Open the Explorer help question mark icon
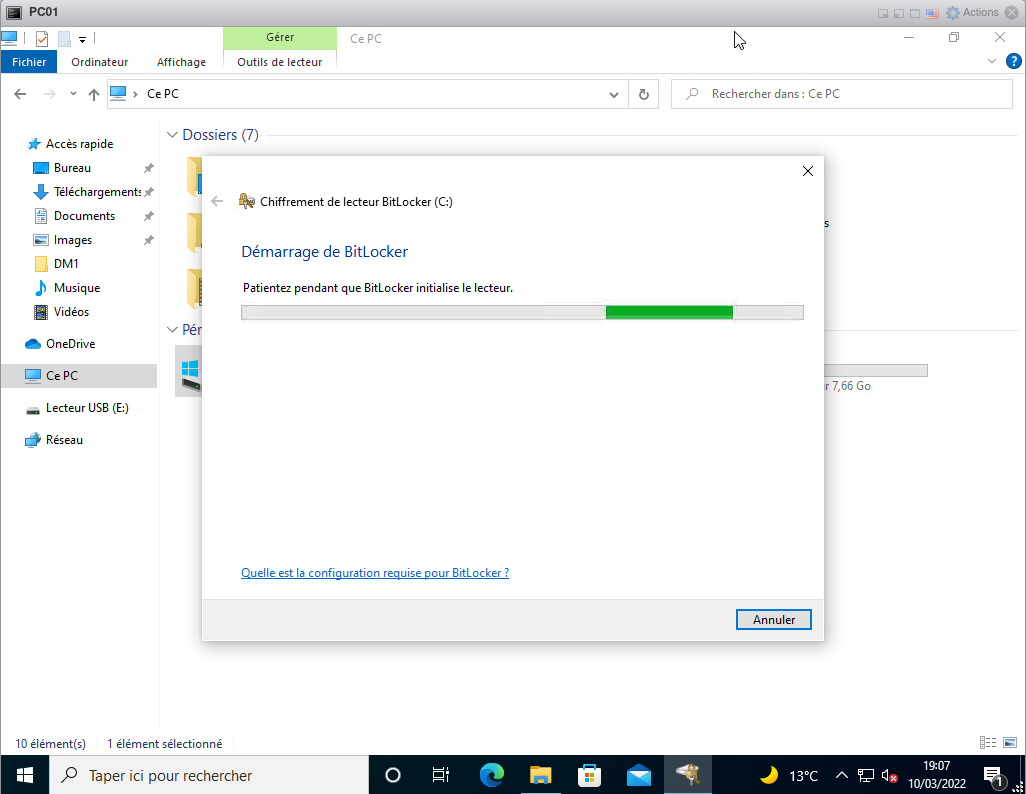This screenshot has width=1026, height=794. [1013, 61]
